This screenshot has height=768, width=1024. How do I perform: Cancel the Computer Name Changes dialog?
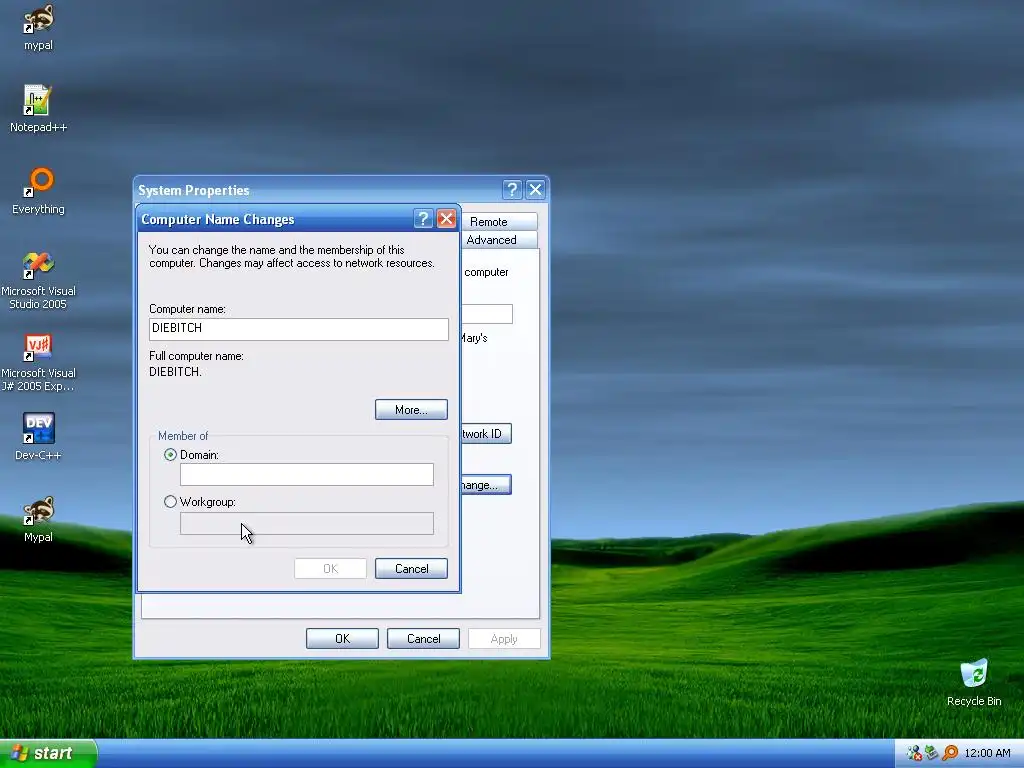[x=411, y=568]
